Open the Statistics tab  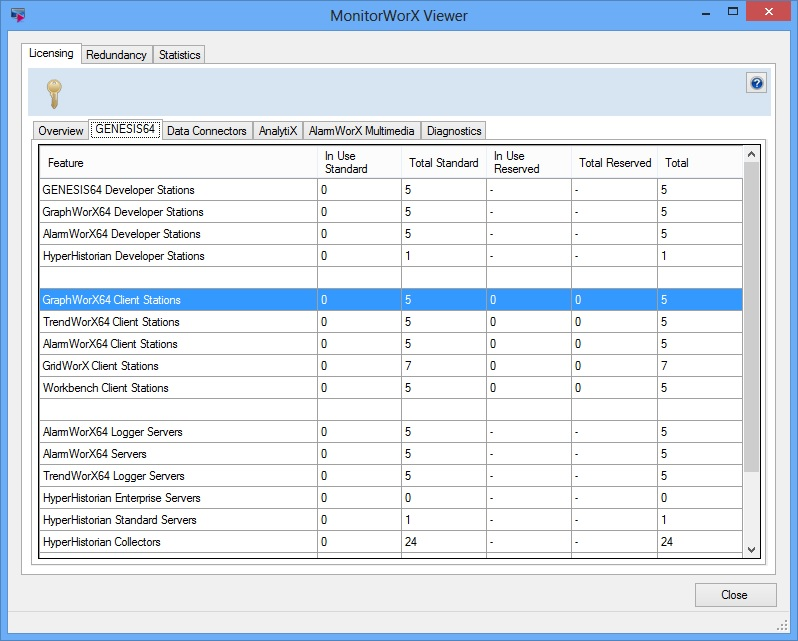point(180,55)
